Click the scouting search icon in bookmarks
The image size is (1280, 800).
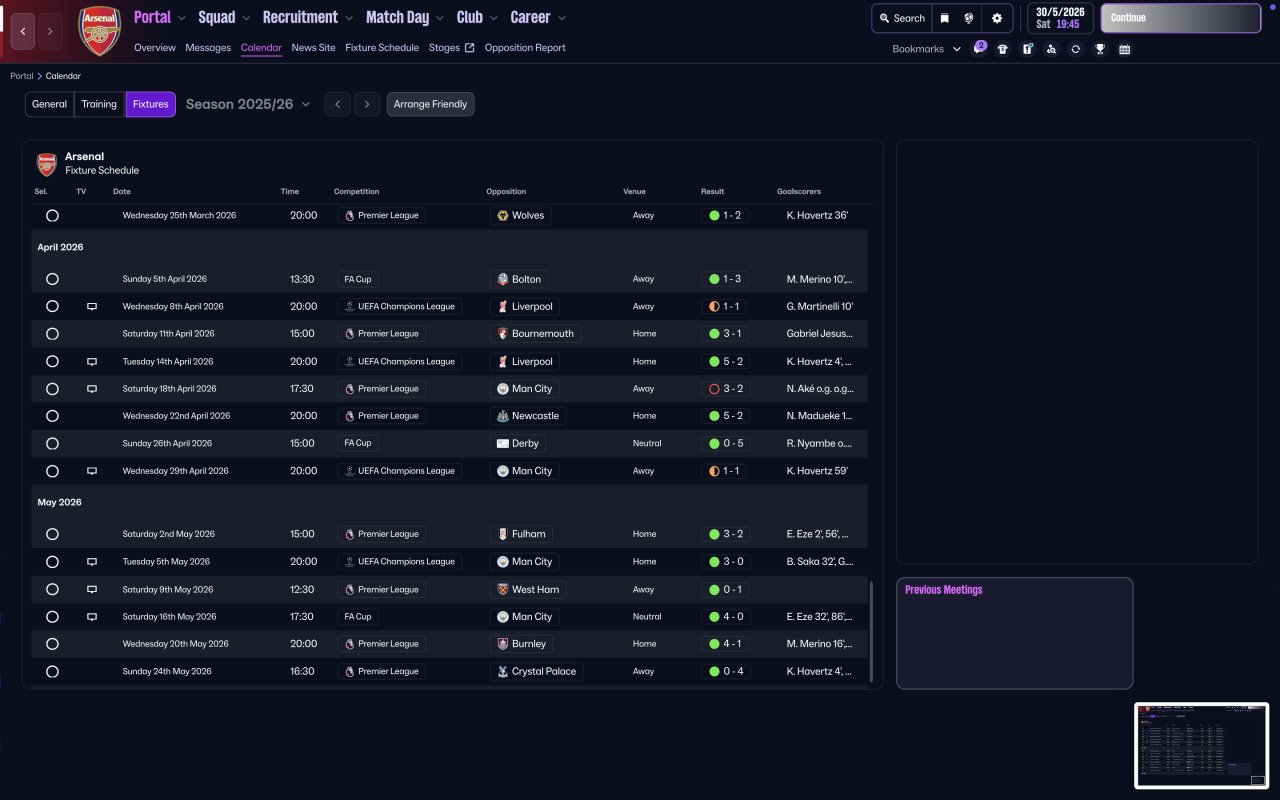tap(1051, 49)
